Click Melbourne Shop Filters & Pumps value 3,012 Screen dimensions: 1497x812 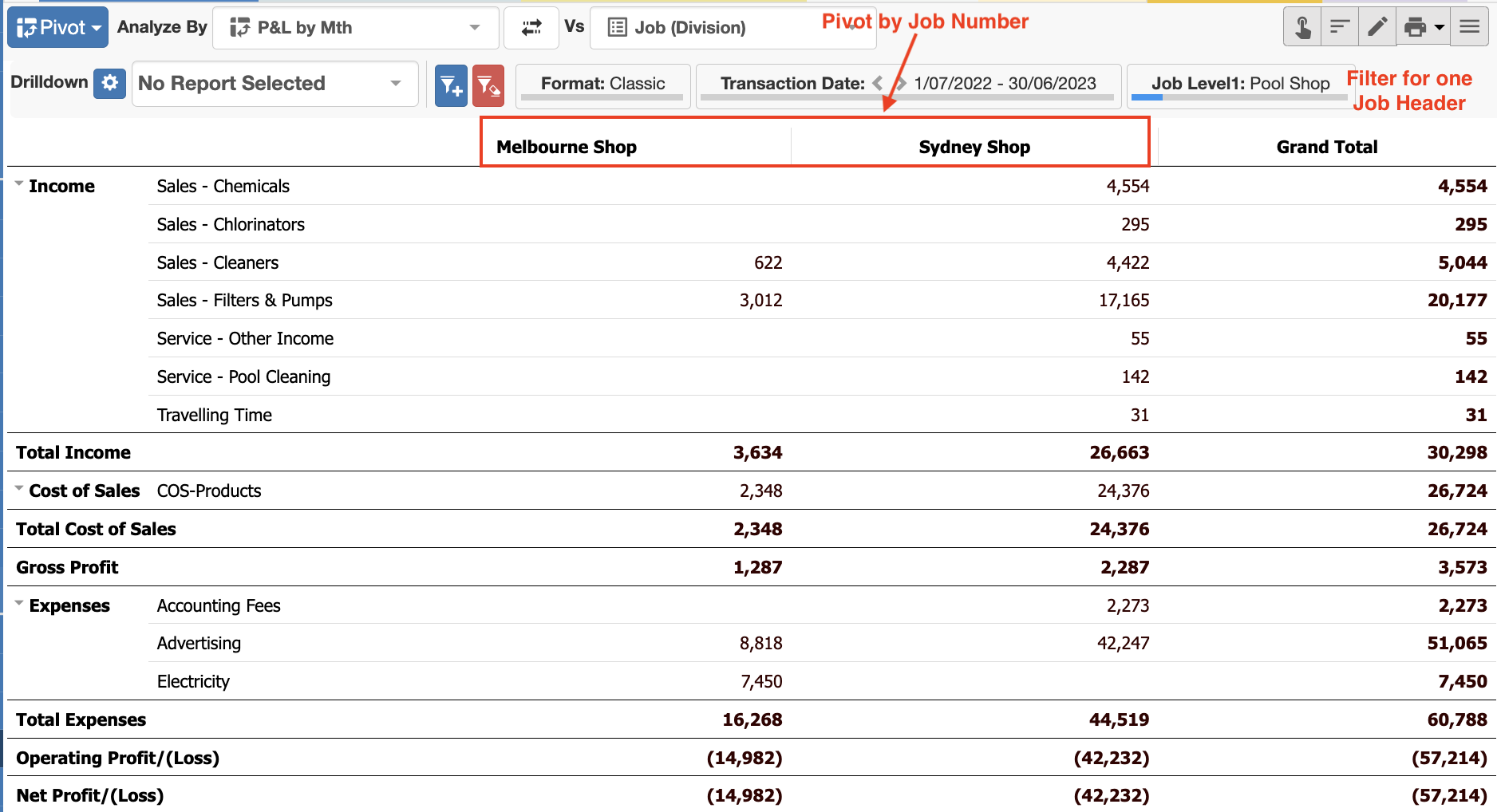[x=760, y=300]
